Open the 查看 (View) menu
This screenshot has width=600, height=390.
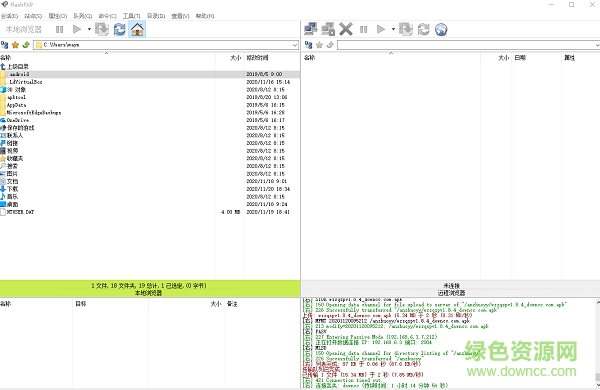180,16
